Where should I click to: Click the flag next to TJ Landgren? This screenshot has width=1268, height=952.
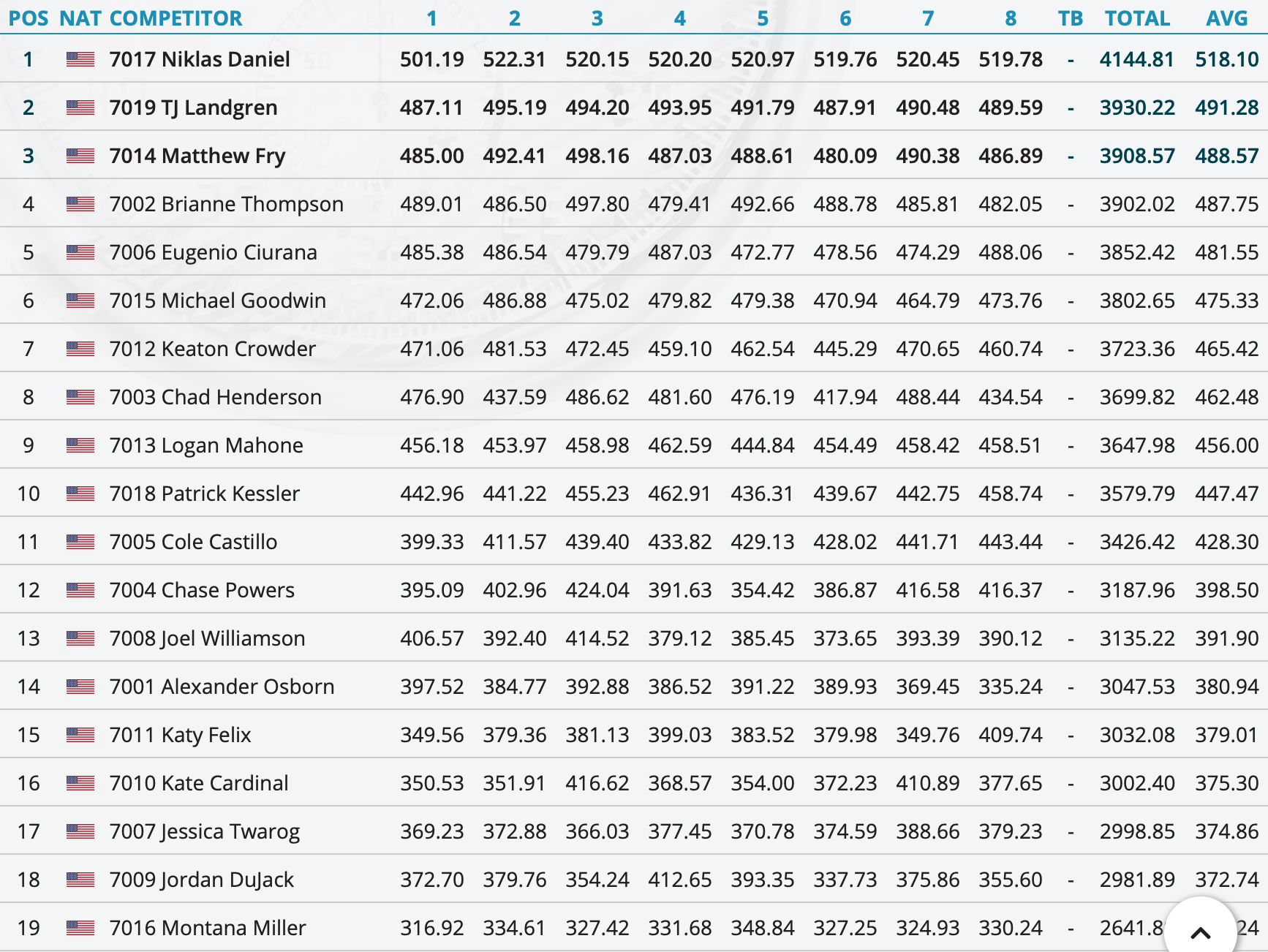80,107
